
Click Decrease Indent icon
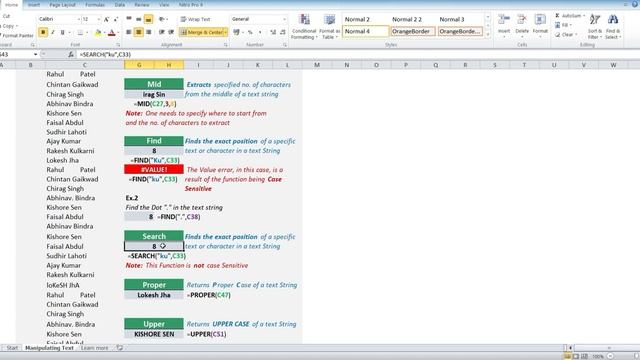[162, 32]
